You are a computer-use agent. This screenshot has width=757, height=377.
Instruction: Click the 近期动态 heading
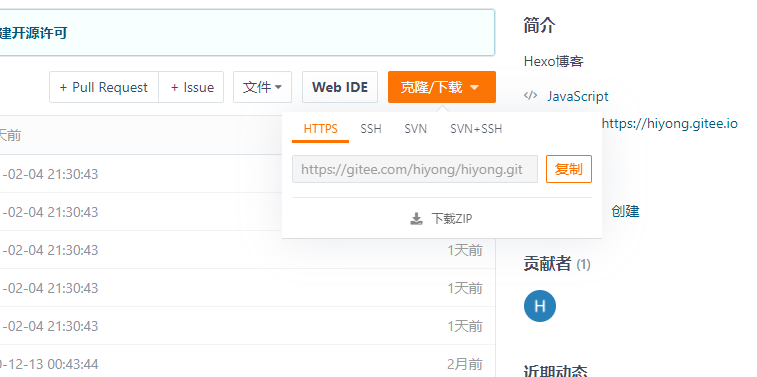point(555,371)
